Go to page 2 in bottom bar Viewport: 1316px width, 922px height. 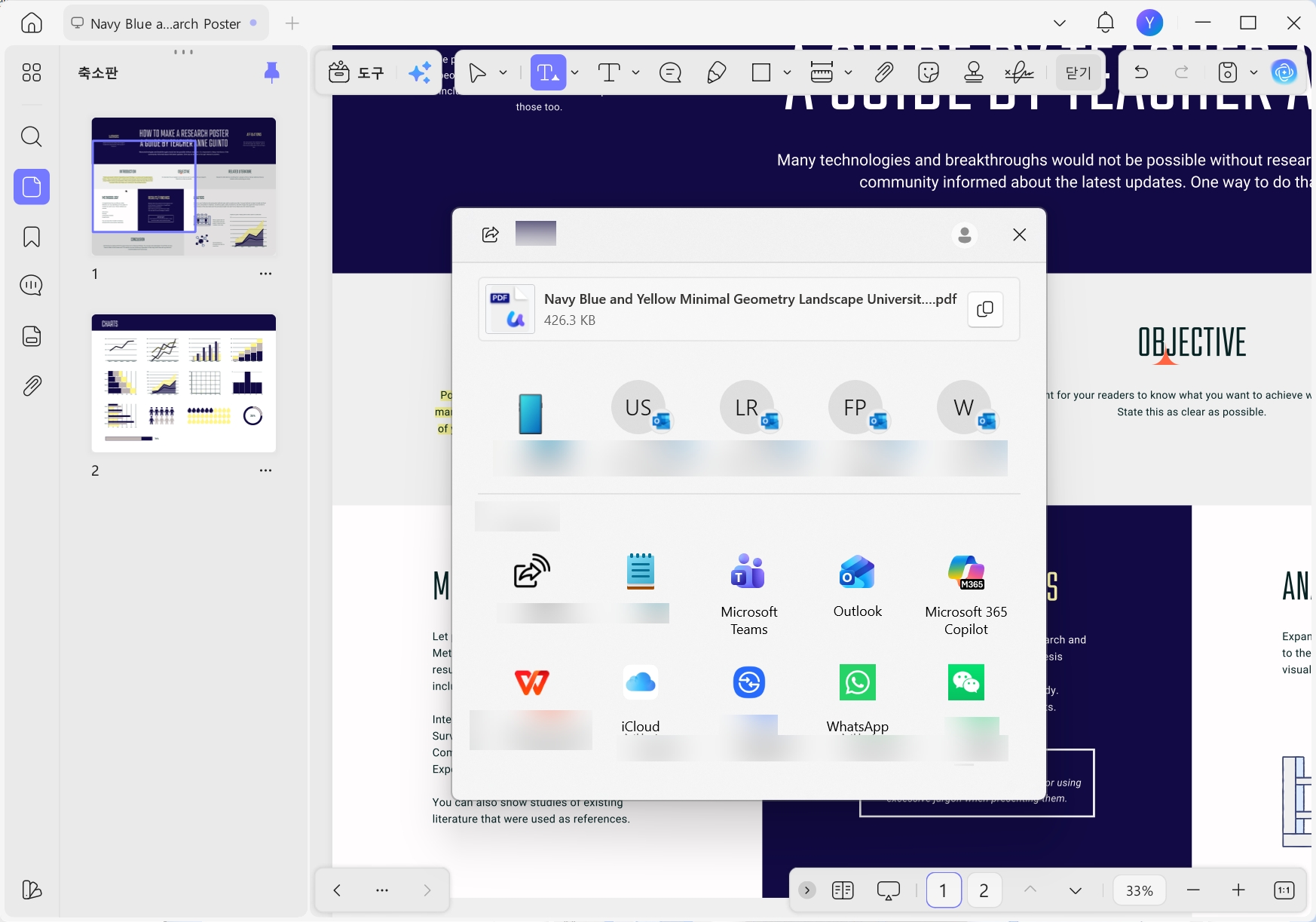click(984, 890)
